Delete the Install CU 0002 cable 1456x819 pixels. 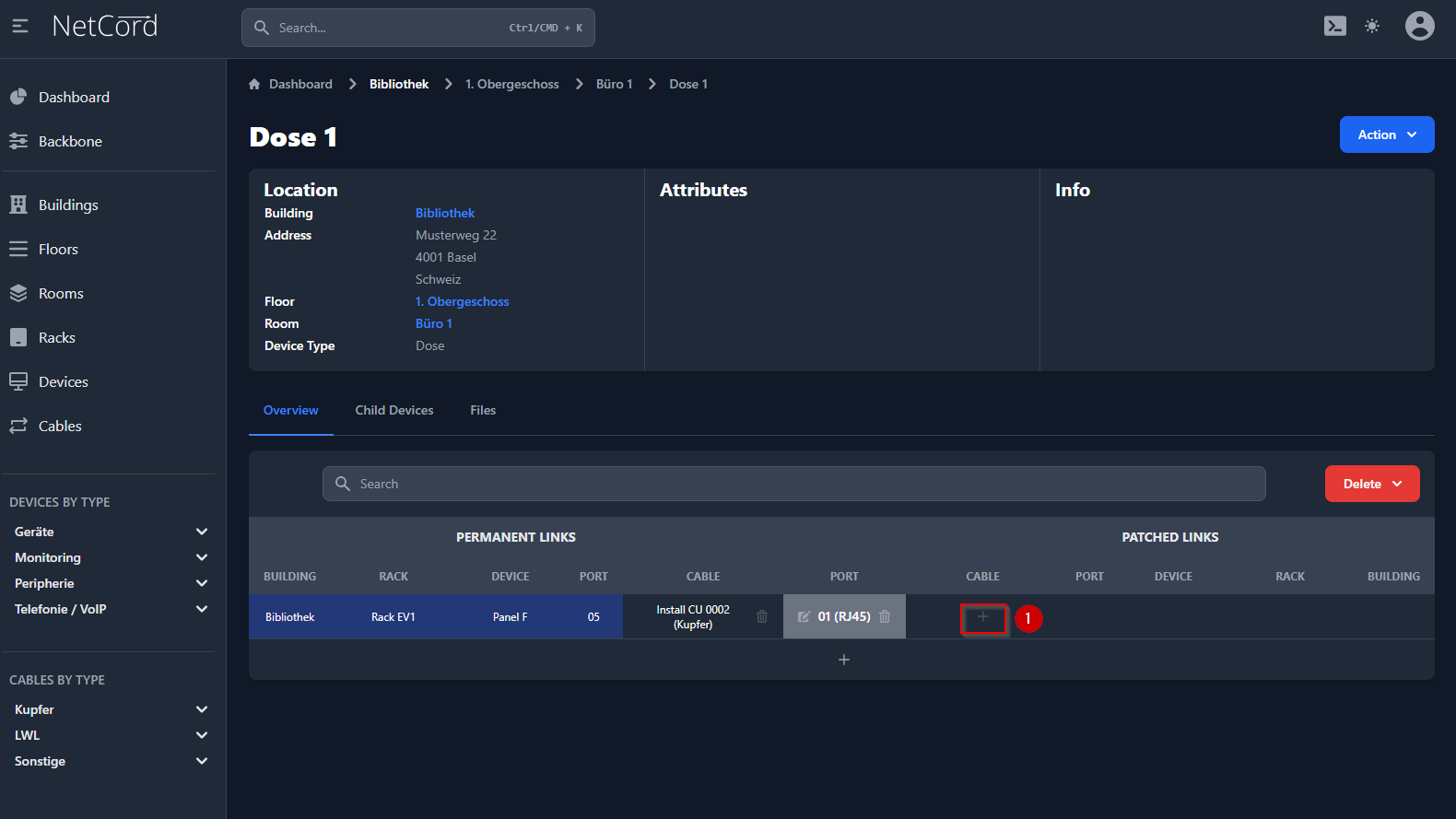point(762,617)
